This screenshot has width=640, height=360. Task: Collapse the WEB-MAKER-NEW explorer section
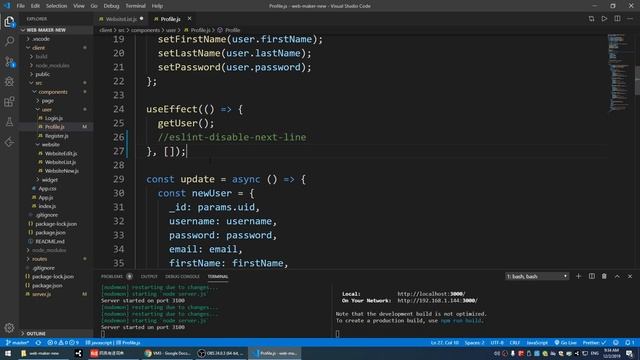point(56,30)
